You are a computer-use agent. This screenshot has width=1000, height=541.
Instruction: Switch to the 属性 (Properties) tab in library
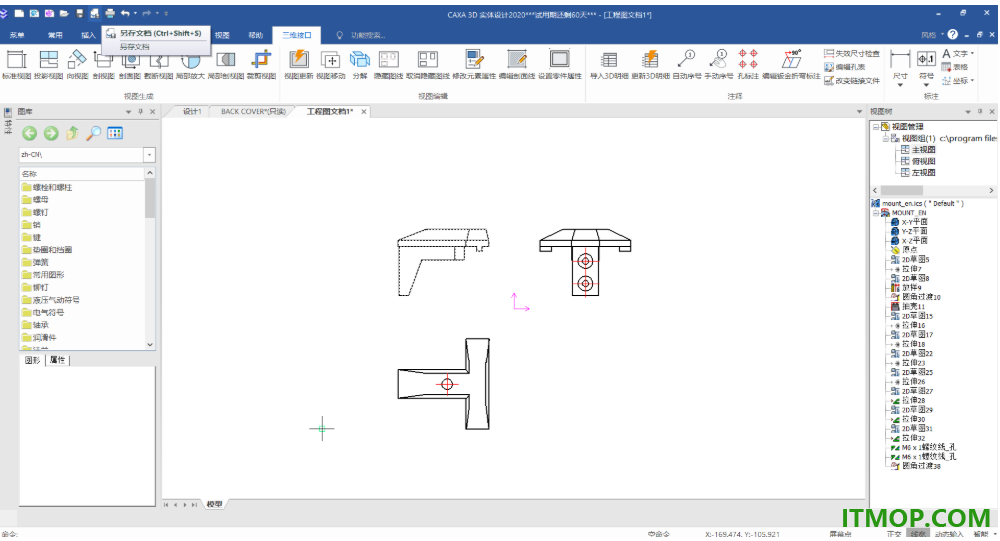[x=57, y=360]
